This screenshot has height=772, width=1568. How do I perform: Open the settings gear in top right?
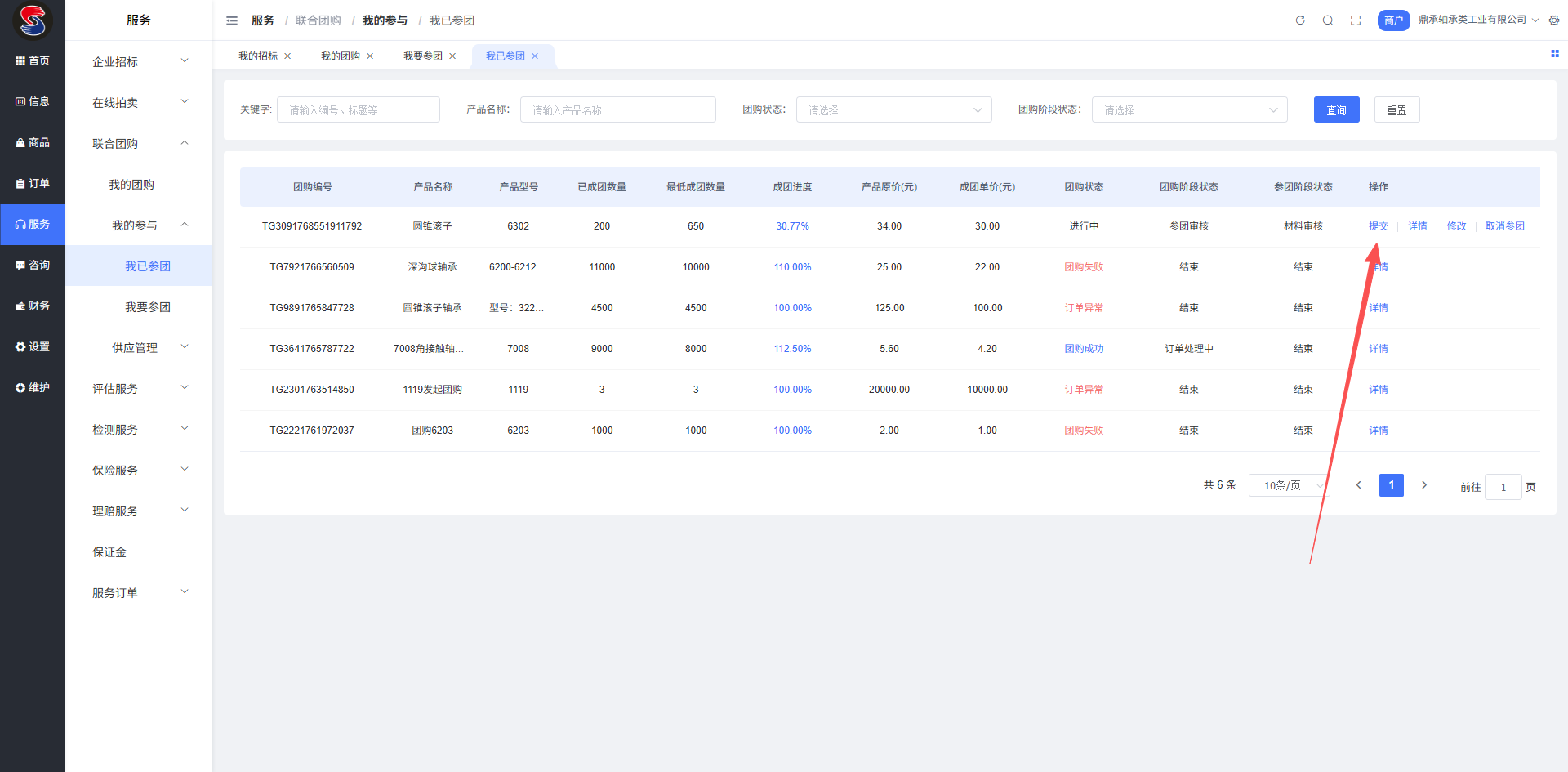coord(1554,20)
